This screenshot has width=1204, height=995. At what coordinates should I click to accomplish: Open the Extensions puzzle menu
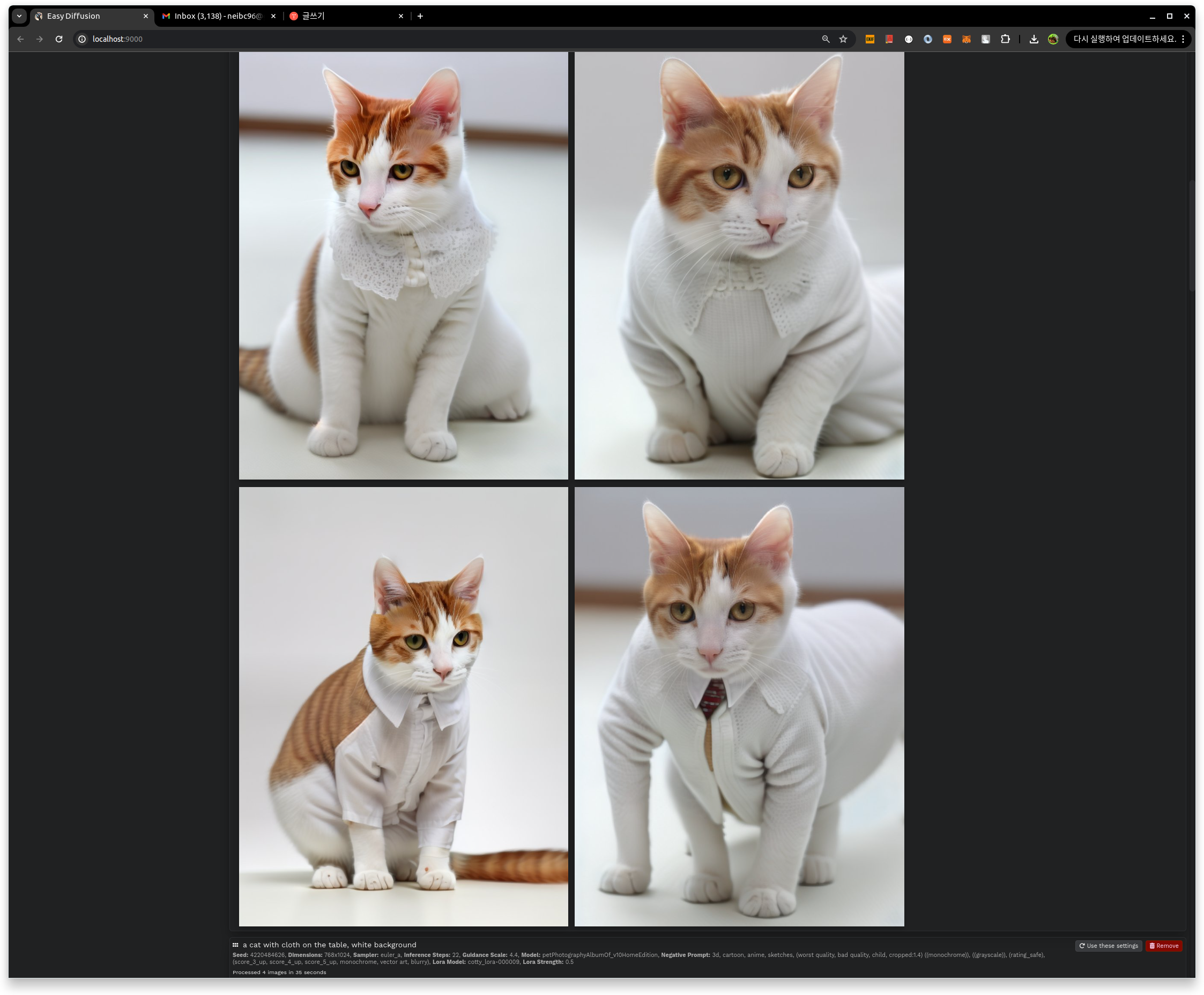point(1005,39)
